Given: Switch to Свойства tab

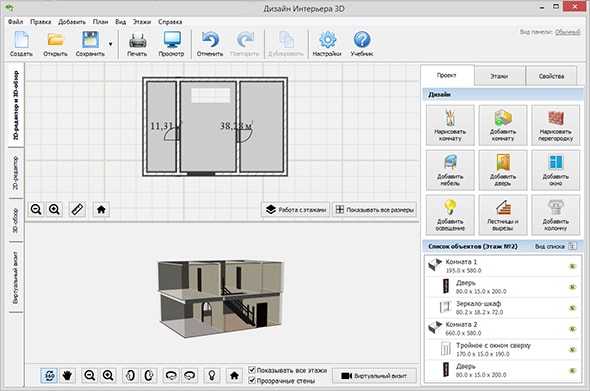Looking at the screenshot, I should coord(551,76).
